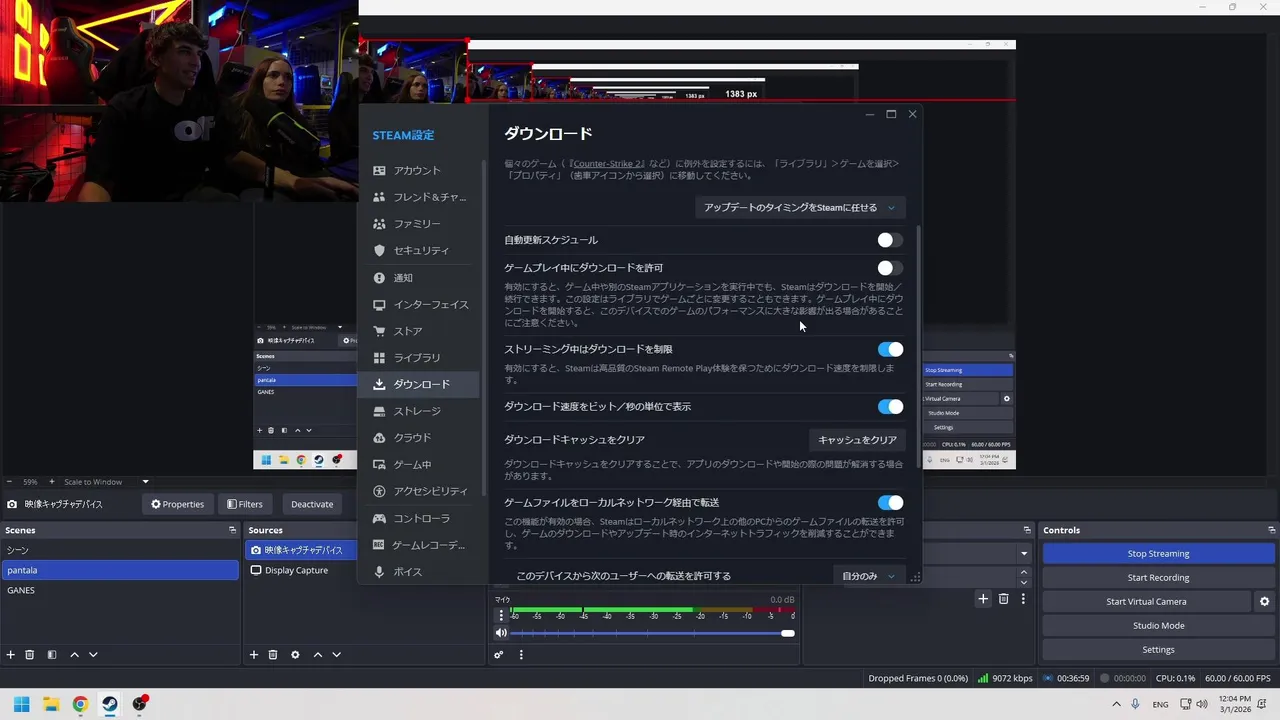This screenshot has width=1280, height=720.
Task: Open the ストレージ settings section
Action: (418, 411)
